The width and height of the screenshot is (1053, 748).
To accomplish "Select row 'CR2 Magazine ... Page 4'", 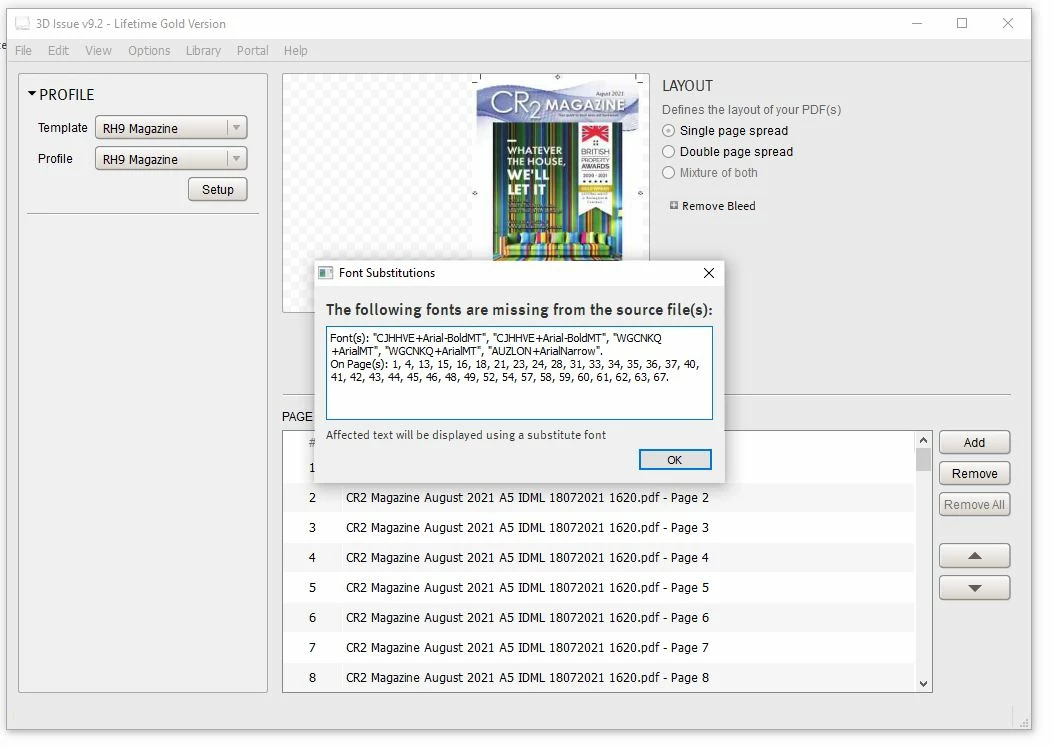I will 598,557.
